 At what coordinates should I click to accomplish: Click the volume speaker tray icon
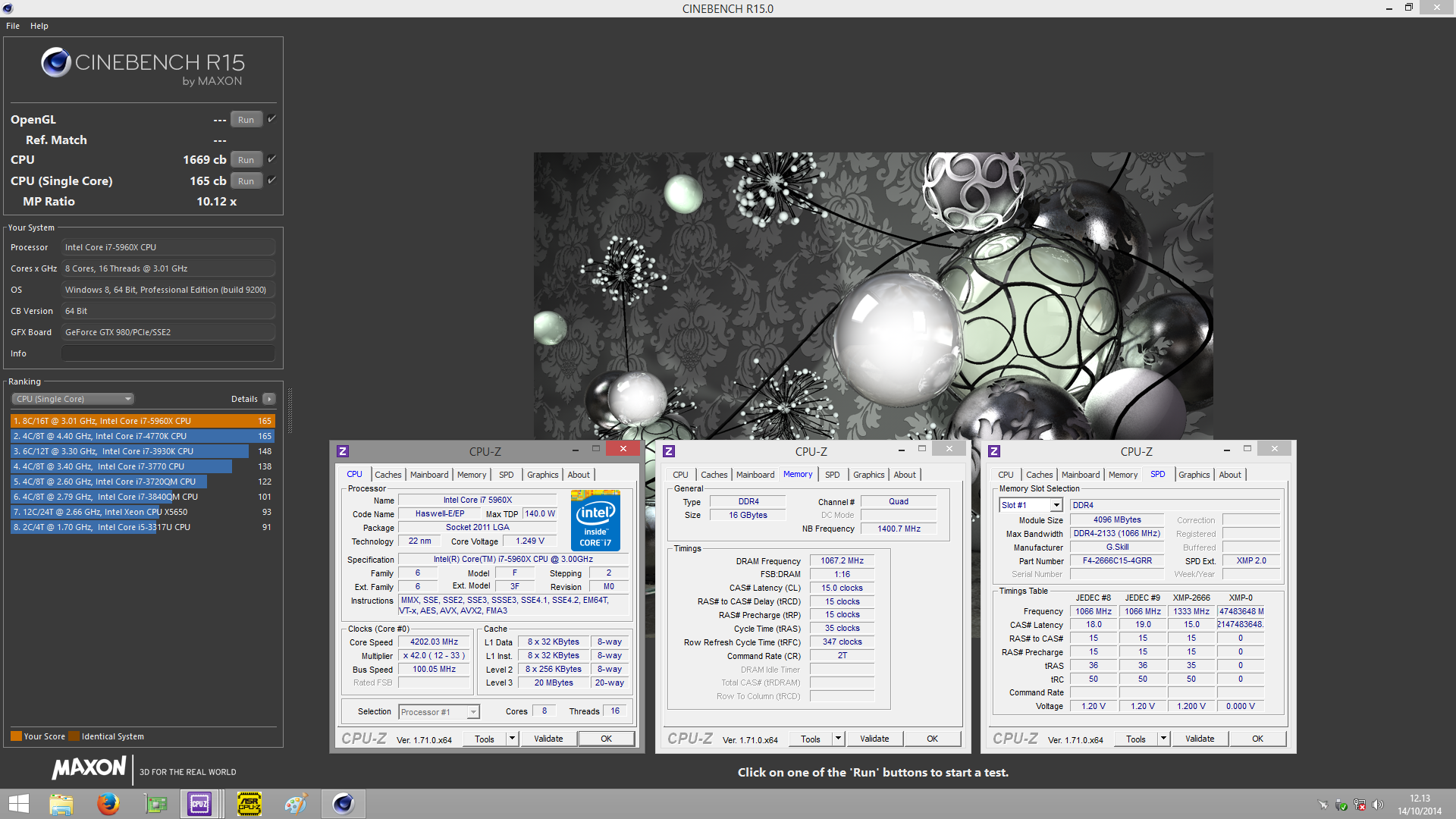tap(1378, 805)
